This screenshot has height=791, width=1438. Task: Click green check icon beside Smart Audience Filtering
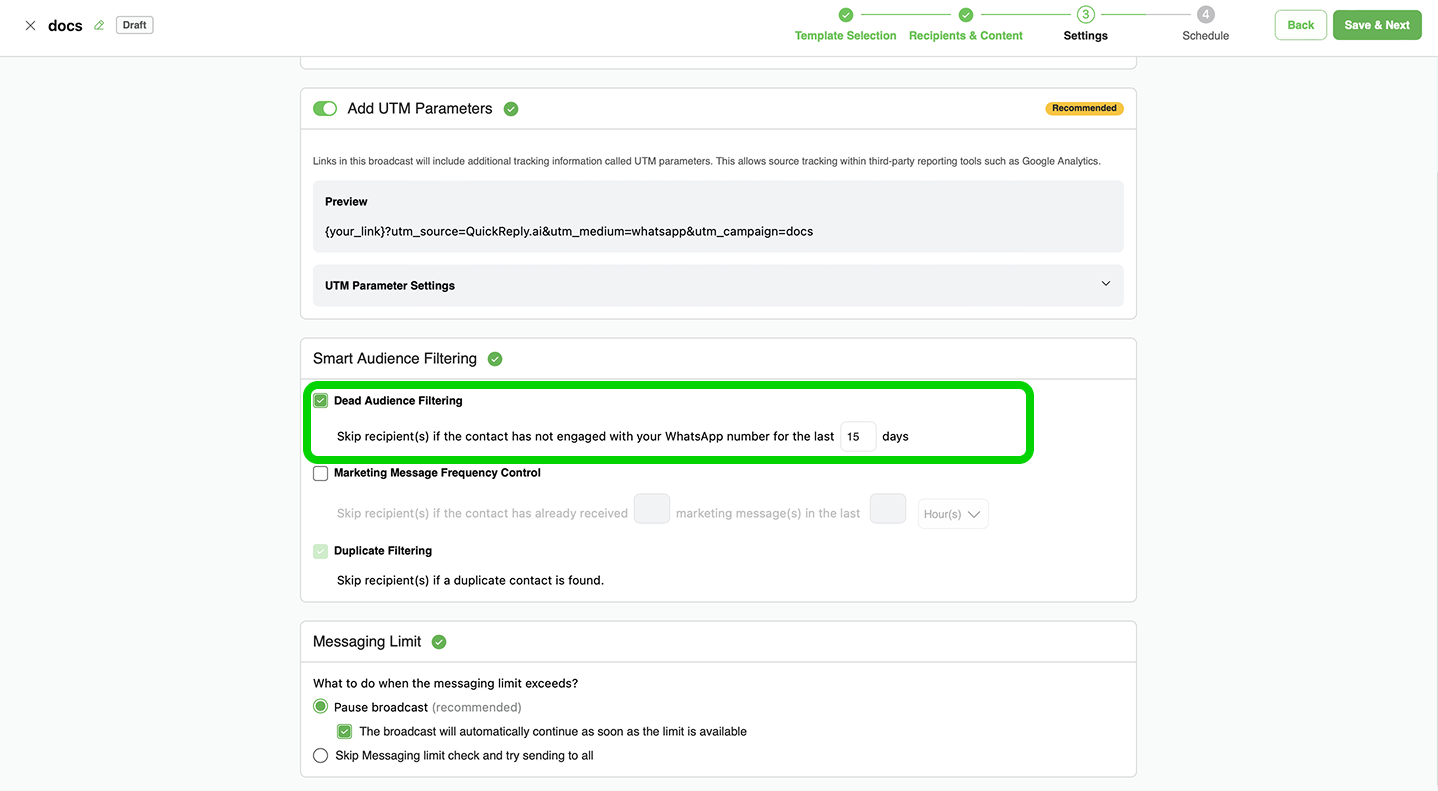[x=495, y=359]
